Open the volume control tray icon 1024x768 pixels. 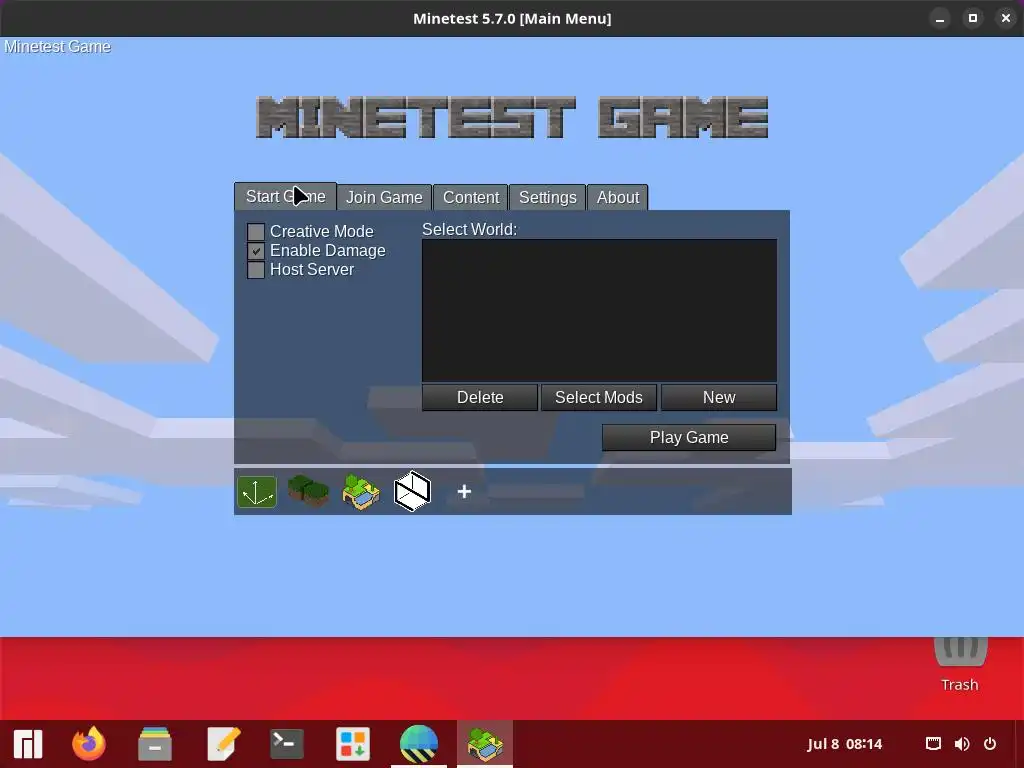[x=962, y=744]
